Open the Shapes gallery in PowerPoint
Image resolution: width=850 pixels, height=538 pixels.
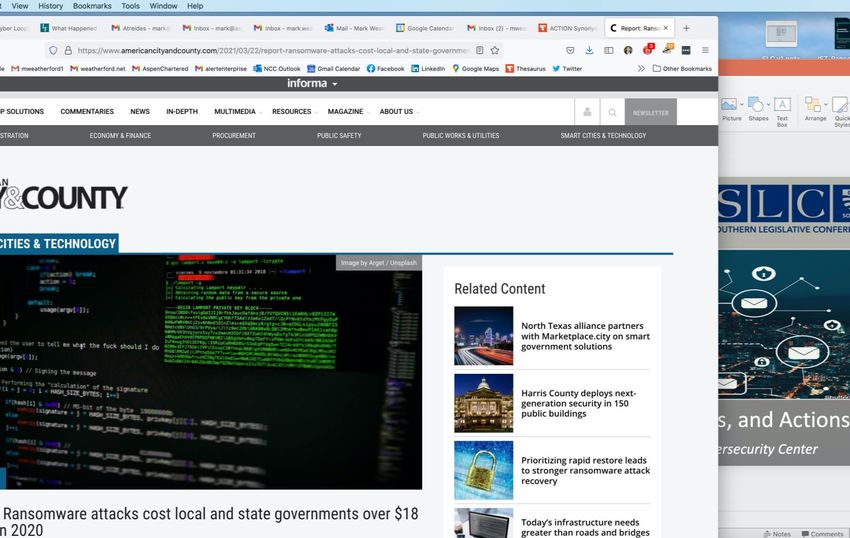(x=758, y=109)
